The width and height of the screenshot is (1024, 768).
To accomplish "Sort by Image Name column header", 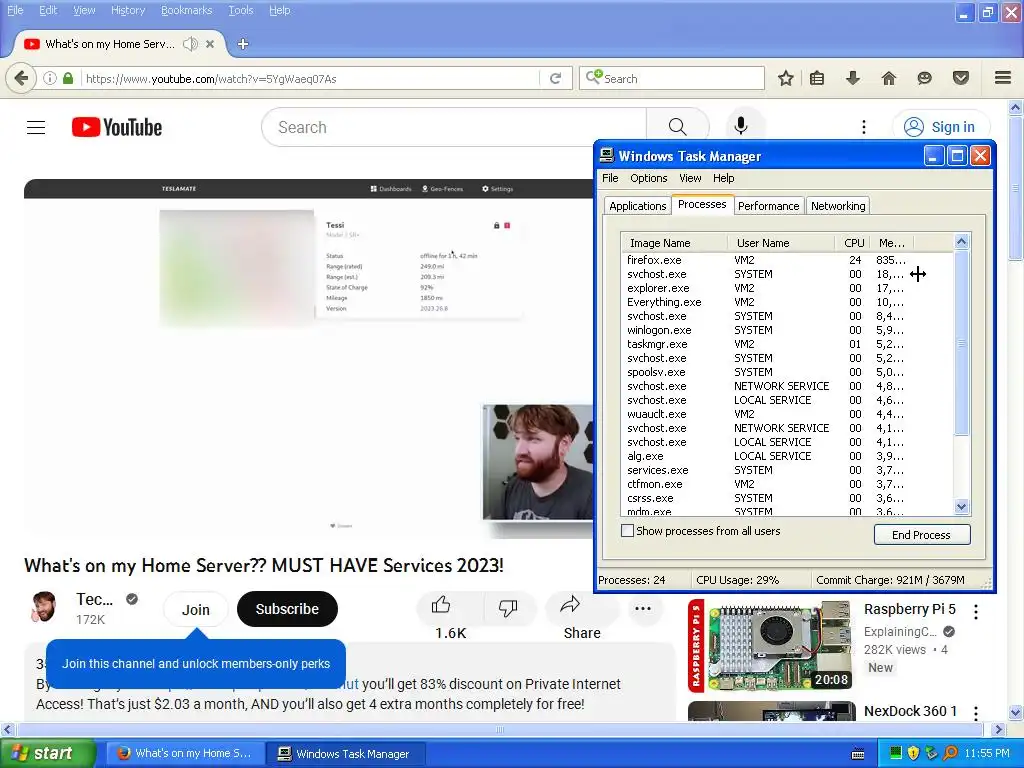I will pyautogui.click(x=675, y=243).
